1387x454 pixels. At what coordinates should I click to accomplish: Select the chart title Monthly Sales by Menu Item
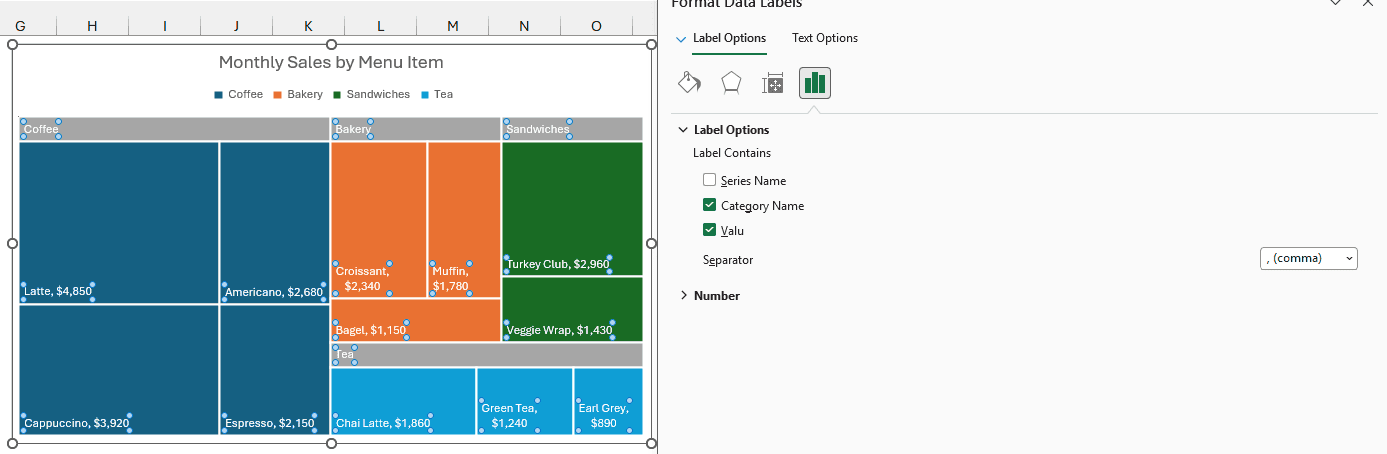(x=331, y=63)
